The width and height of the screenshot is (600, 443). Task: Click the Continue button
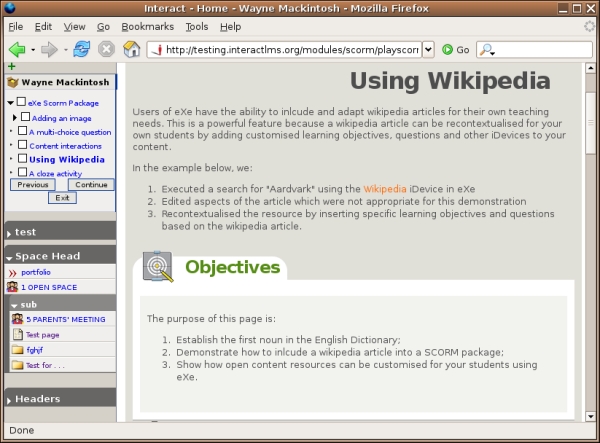[91, 184]
